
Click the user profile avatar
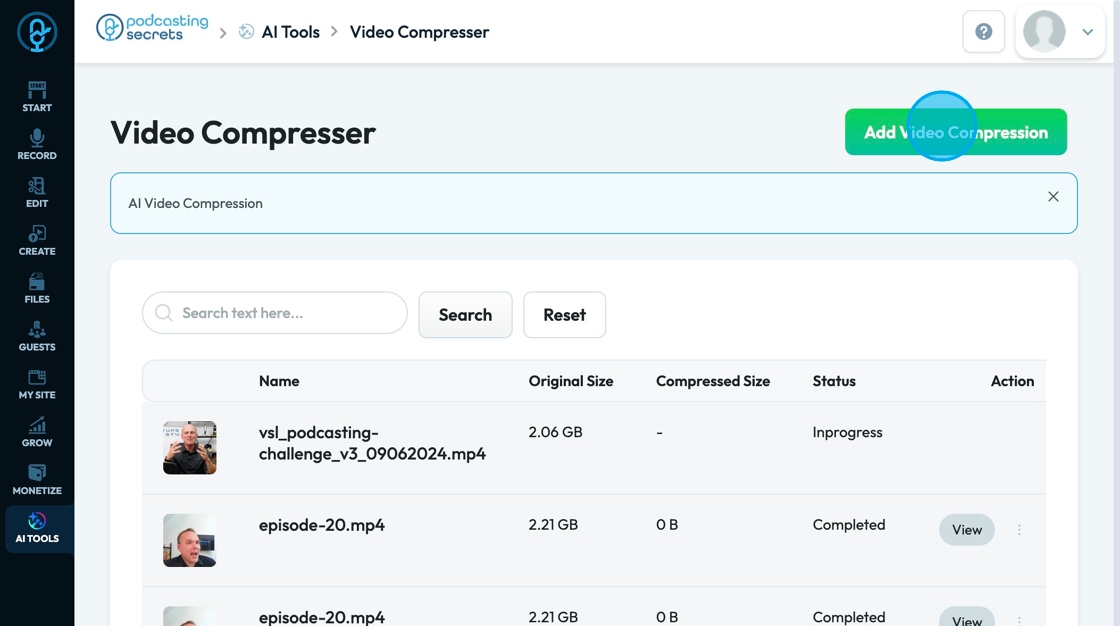coord(1044,31)
